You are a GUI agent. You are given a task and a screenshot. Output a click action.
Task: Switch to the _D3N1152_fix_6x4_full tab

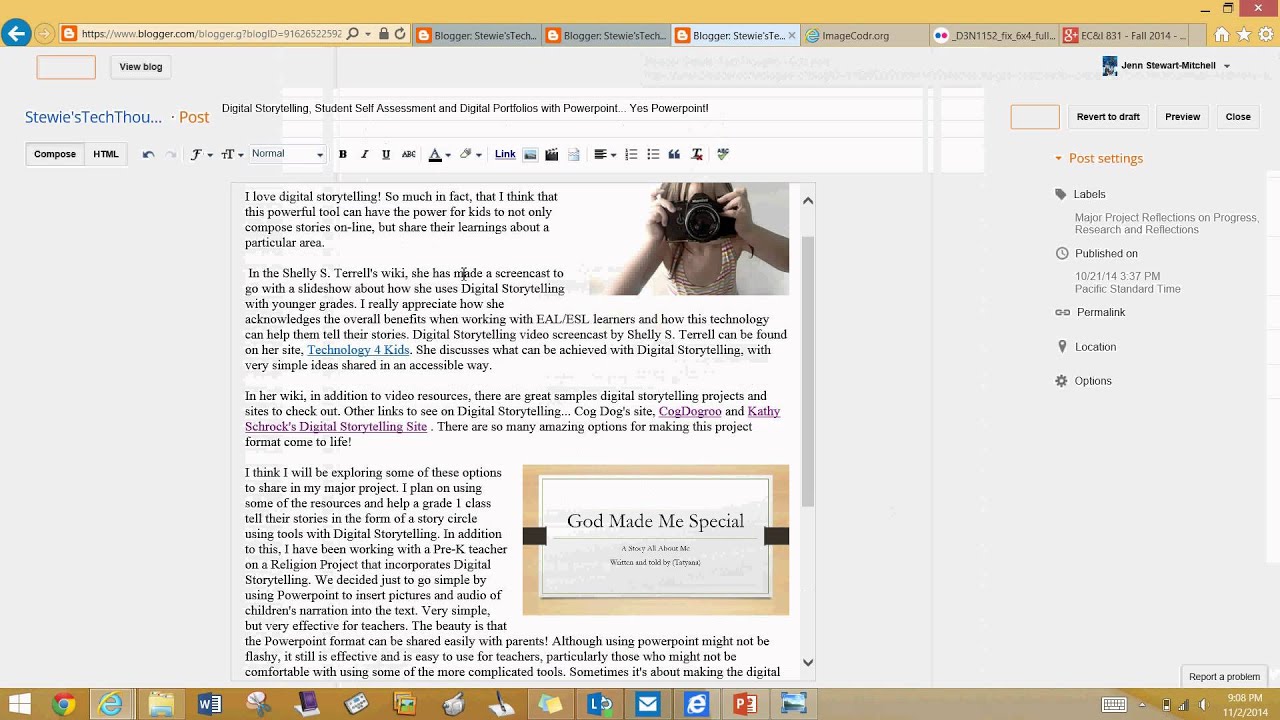[x=994, y=35]
